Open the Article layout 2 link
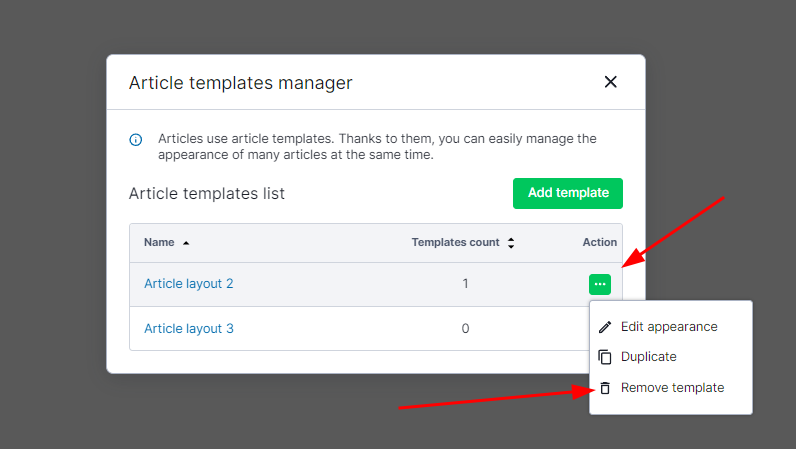 pos(189,284)
